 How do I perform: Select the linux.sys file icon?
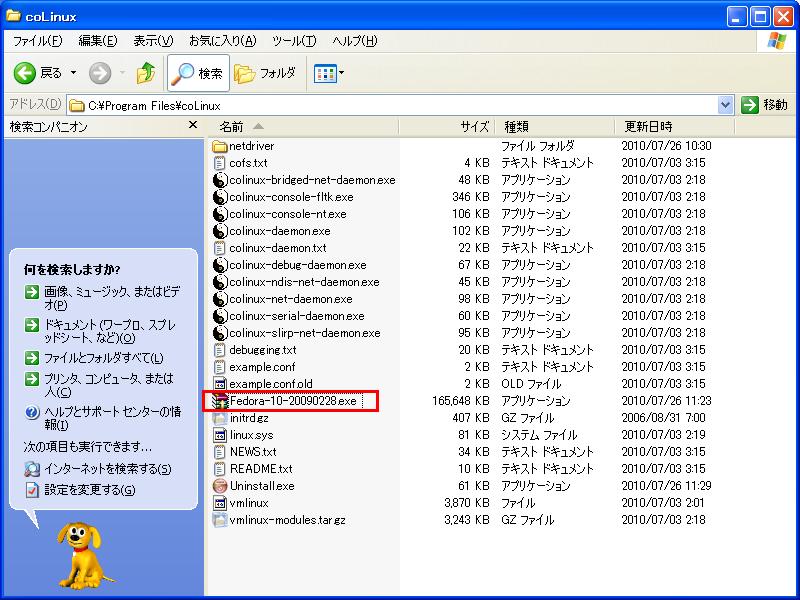(x=220, y=435)
